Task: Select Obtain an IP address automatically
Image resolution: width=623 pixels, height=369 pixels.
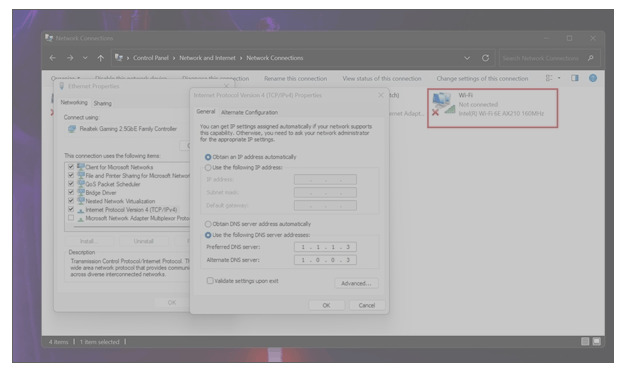Action: [x=208, y=157]
